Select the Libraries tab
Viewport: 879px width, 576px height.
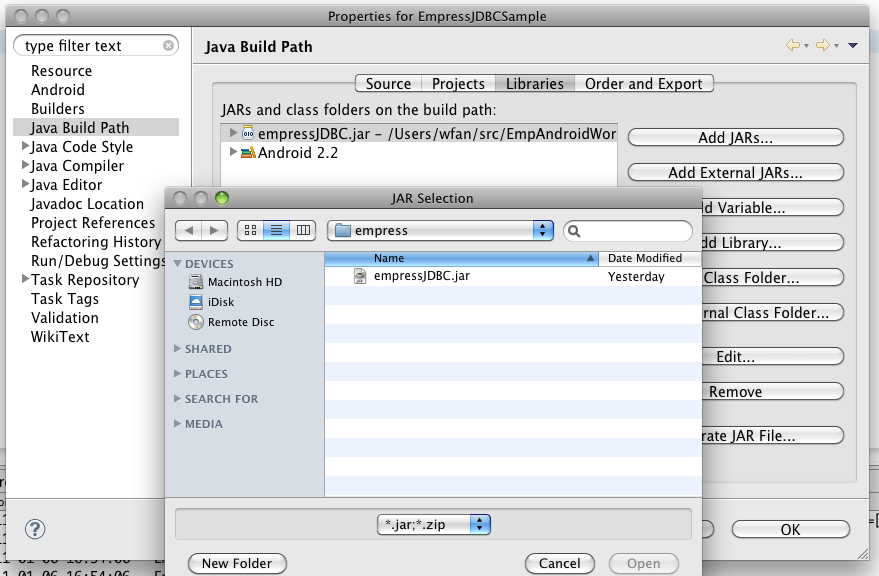[x=535, y=84]
